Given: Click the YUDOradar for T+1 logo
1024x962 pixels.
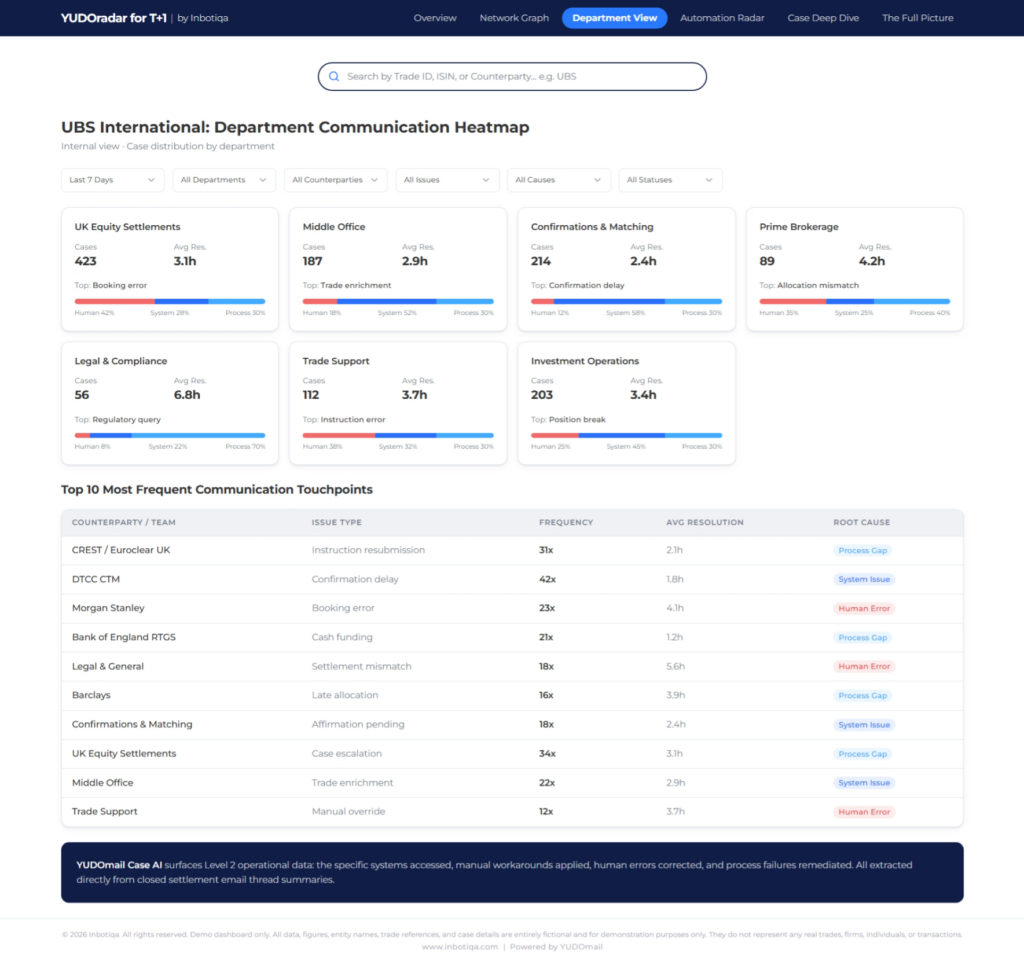Looking at the screenshot, I should [113, 18].
